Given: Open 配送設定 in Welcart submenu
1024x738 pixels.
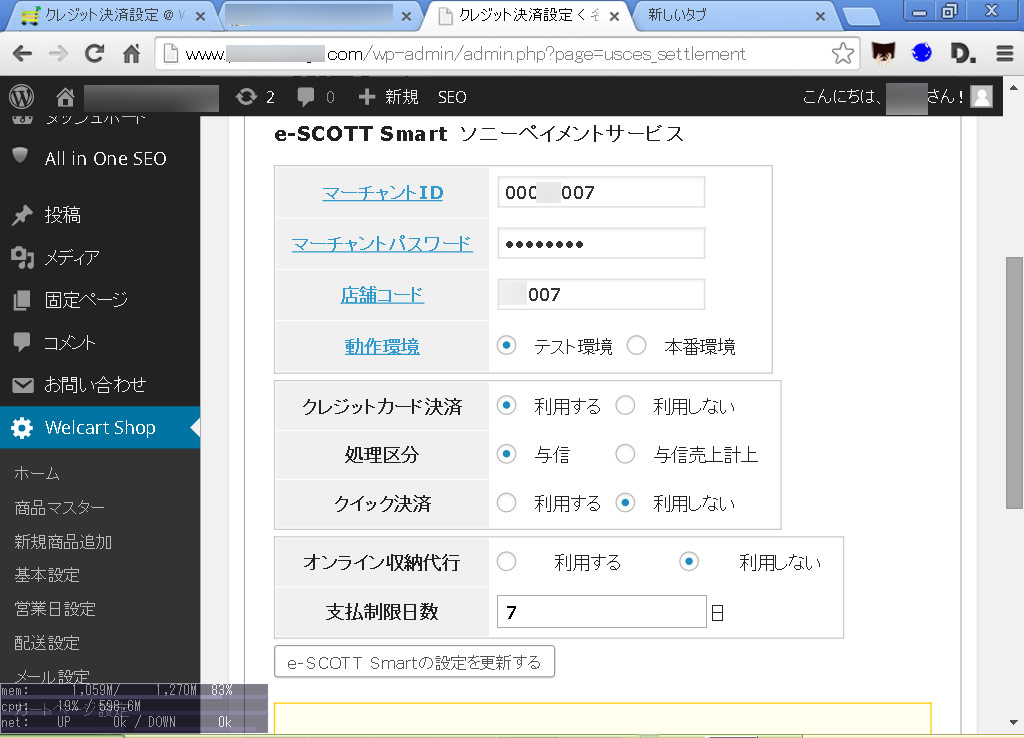Looking at the screenshot, I should pos(47,643).
